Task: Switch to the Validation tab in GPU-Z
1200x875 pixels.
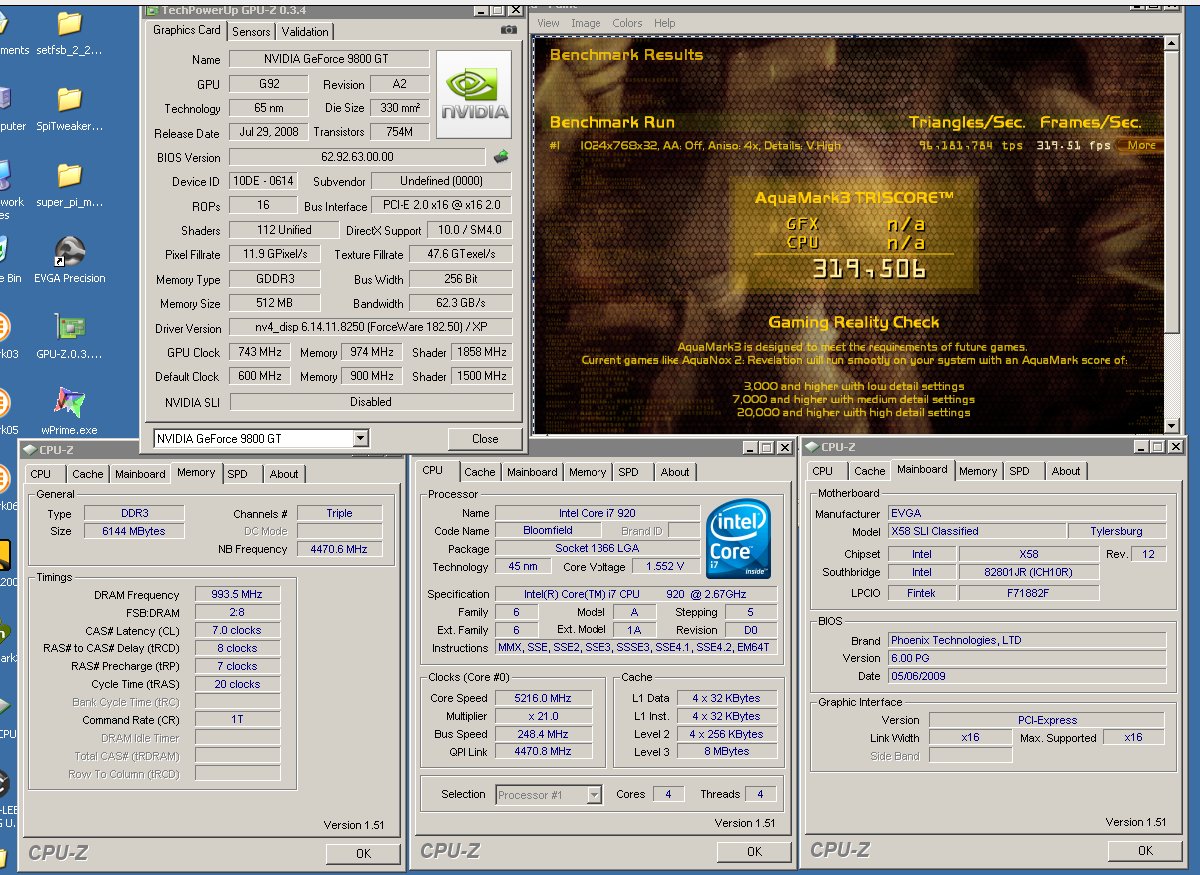Action: (x=304, y=31)
